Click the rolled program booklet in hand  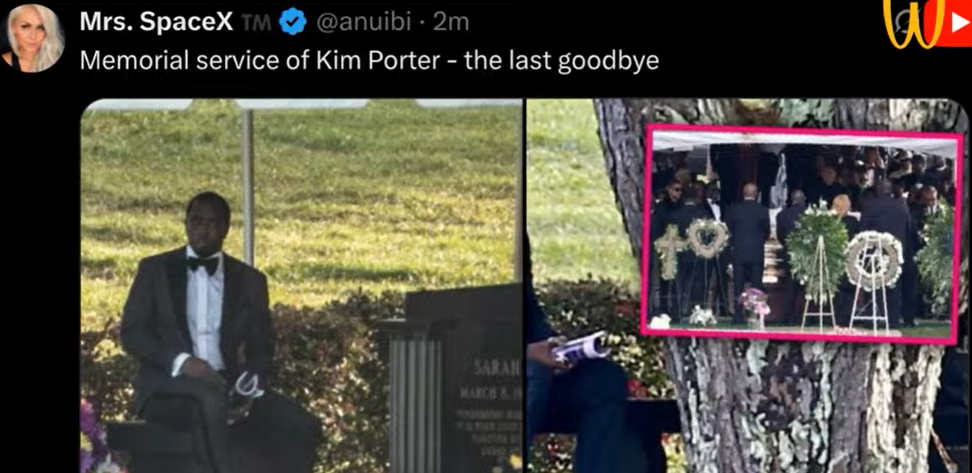point(580,348)
